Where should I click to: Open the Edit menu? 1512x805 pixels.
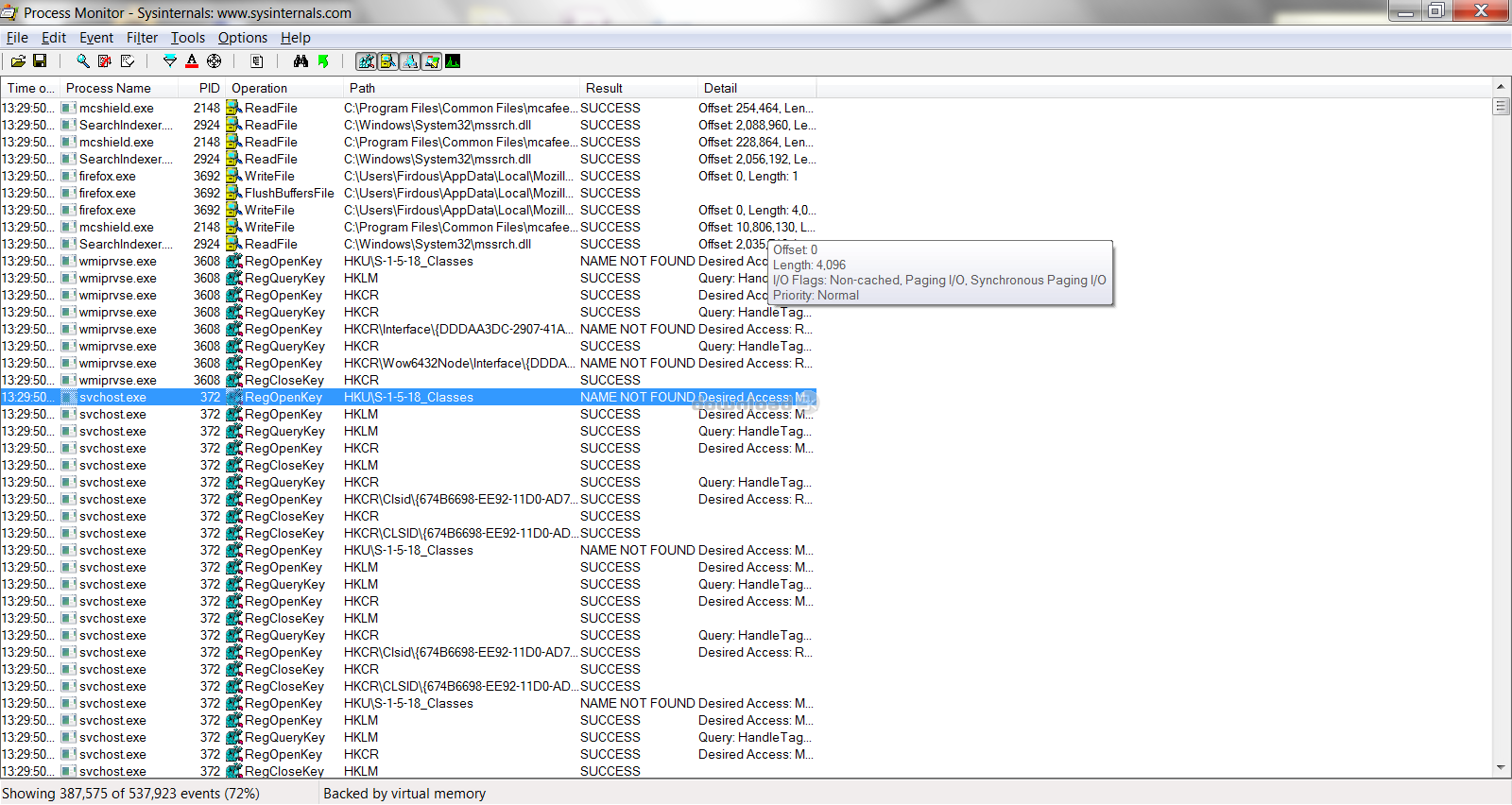coord(54,38)
